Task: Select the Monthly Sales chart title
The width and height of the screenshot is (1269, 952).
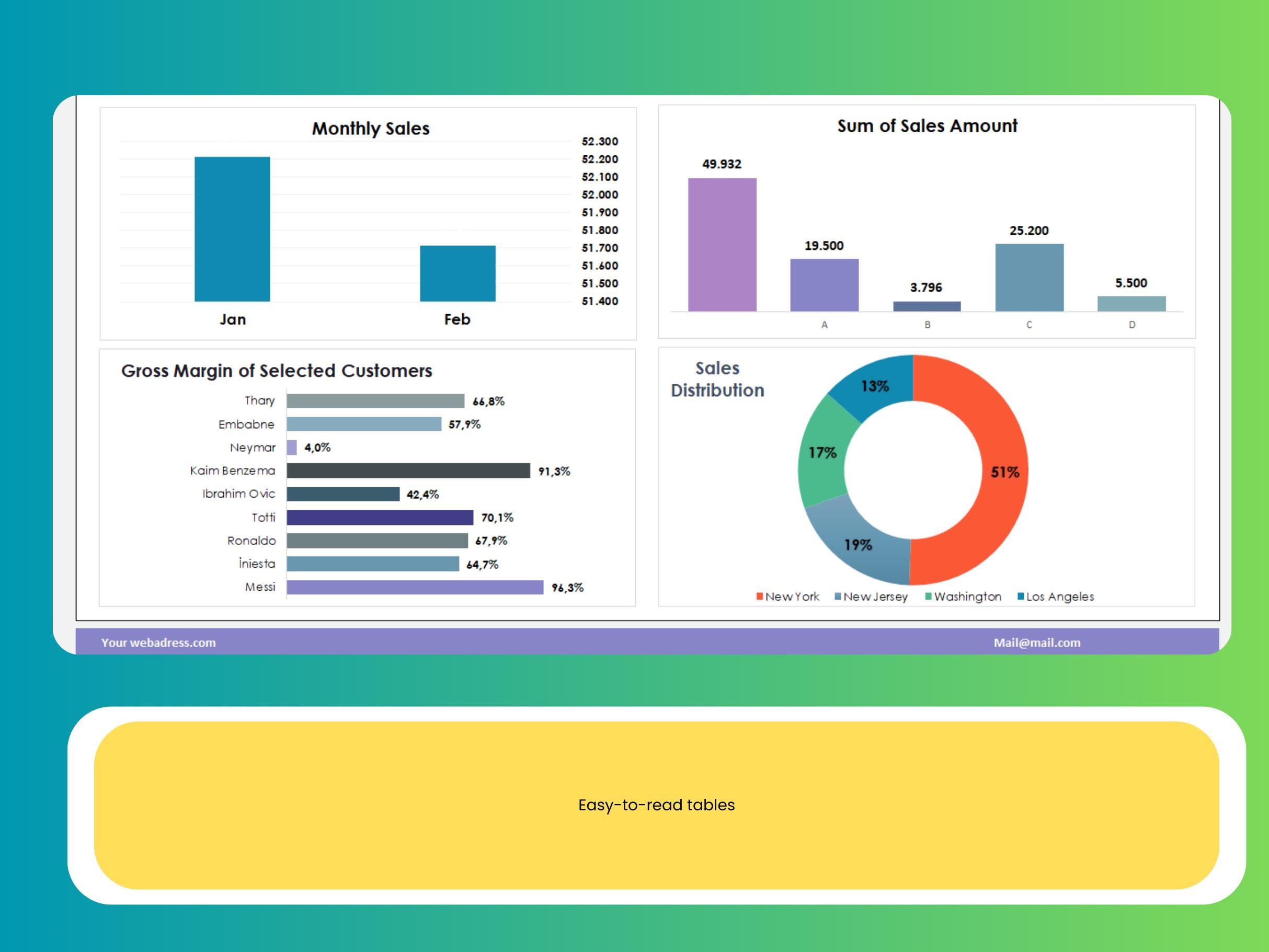Action: (x=371, y=129)
